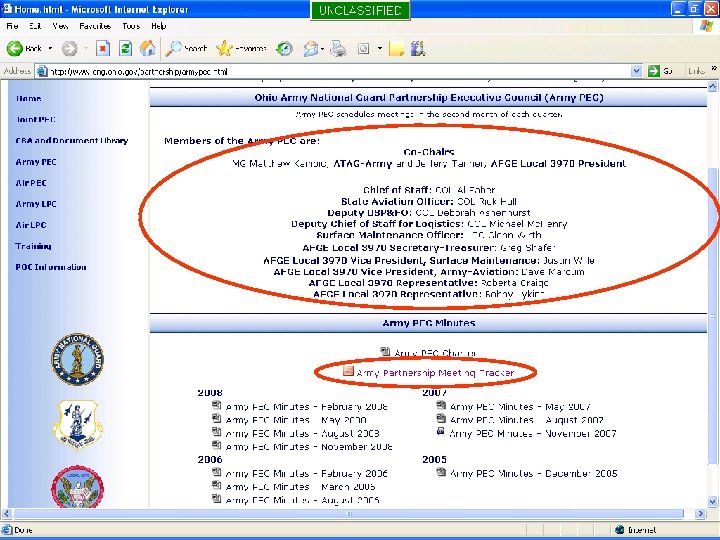720x540 pixels.
Task: Click document icon beside February 2006 minutes
Action: (217, 472)
